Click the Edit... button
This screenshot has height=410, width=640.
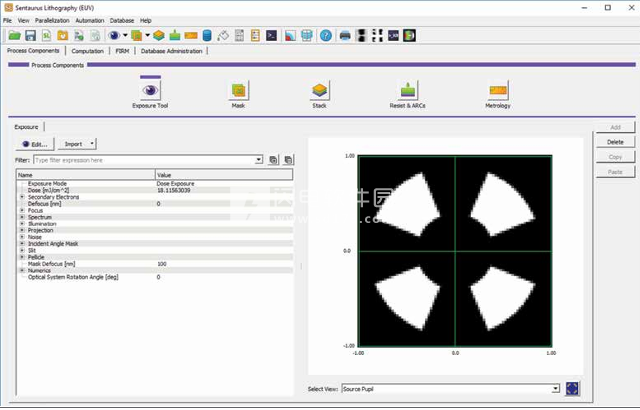click(35, 144)
